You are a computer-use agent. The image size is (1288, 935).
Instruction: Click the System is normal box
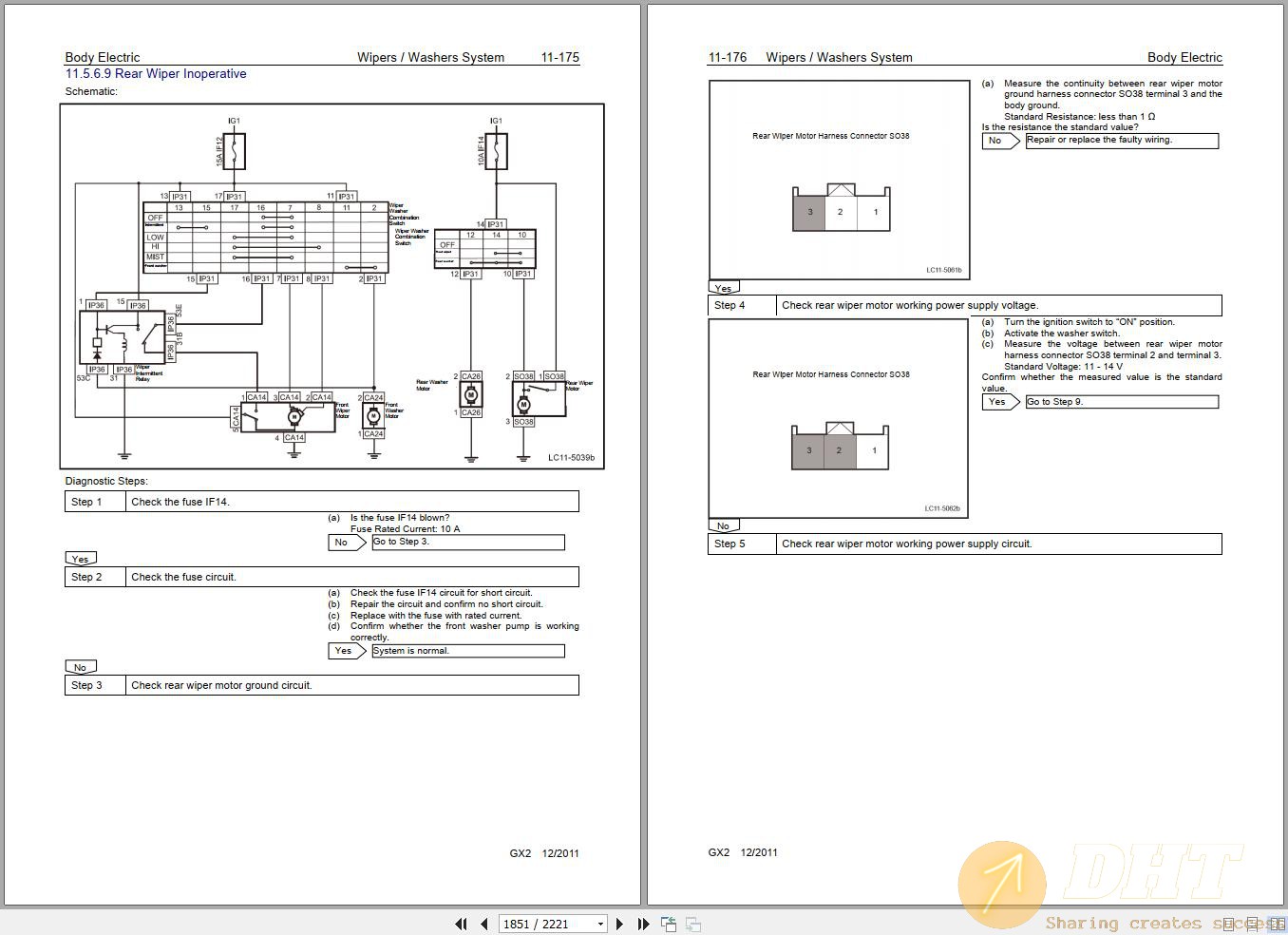(468, 651)
